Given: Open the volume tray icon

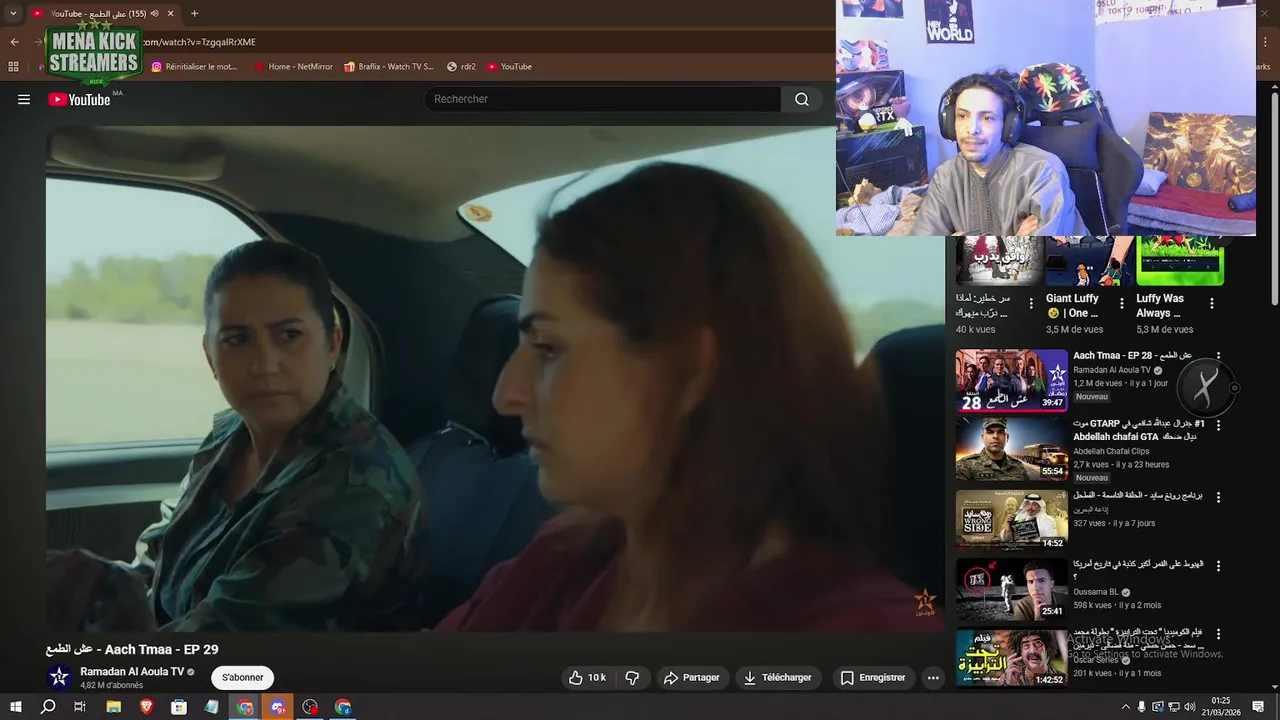Looking at the screenshot, I should 1190,707.
